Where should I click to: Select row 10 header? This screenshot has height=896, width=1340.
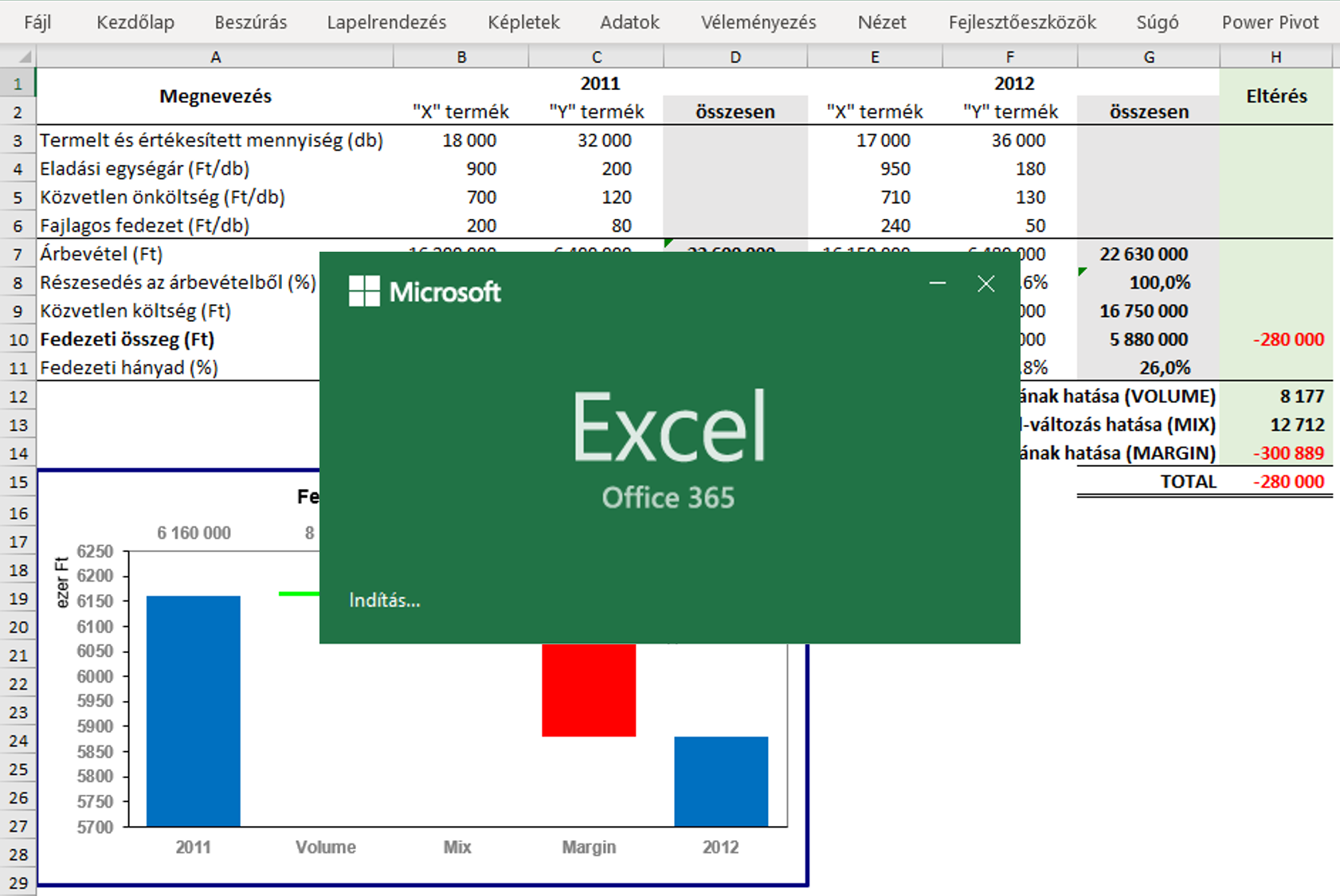click(x=18, y=339)
